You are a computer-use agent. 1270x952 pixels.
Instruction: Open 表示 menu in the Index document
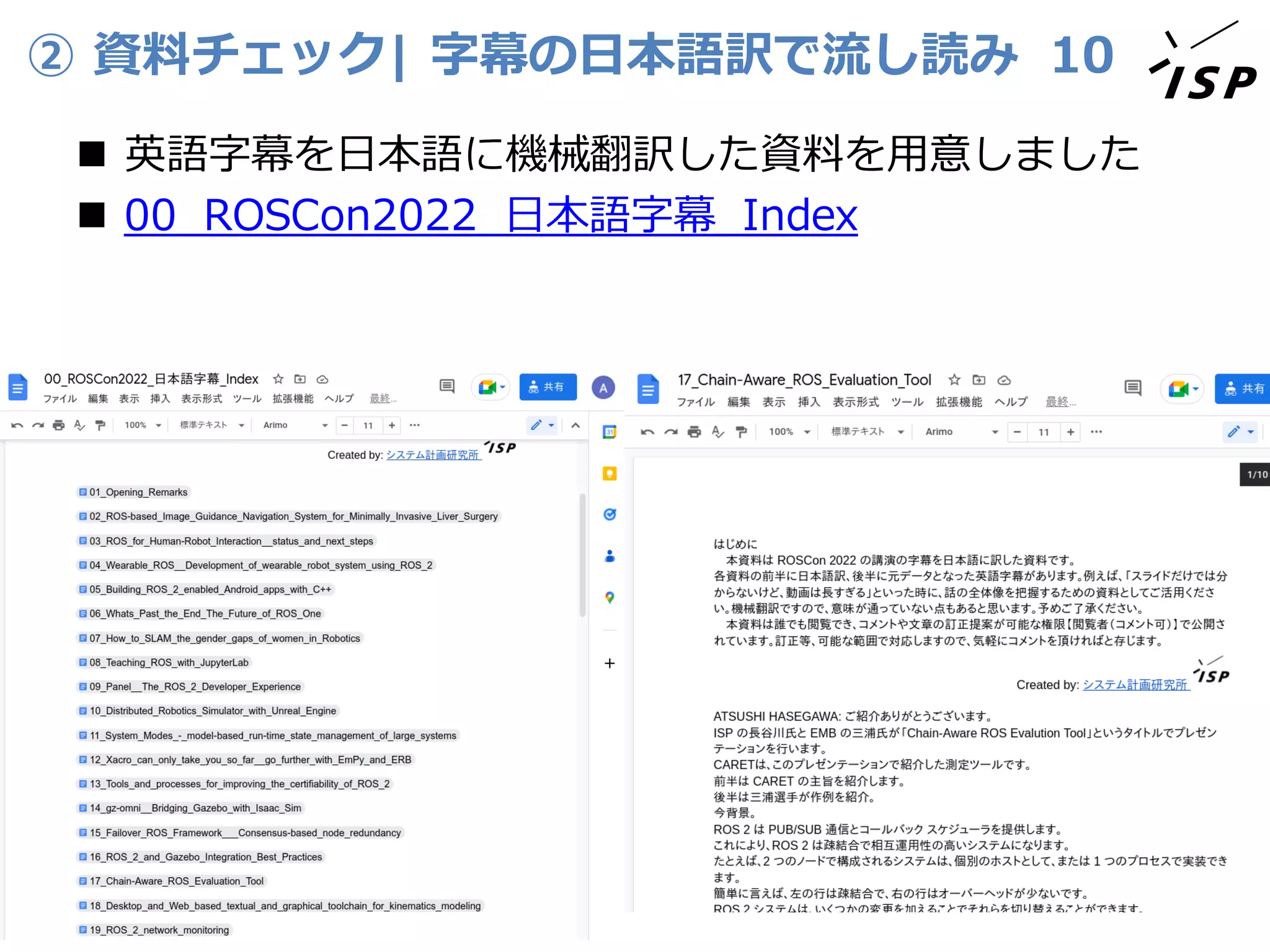click(129, 399)
